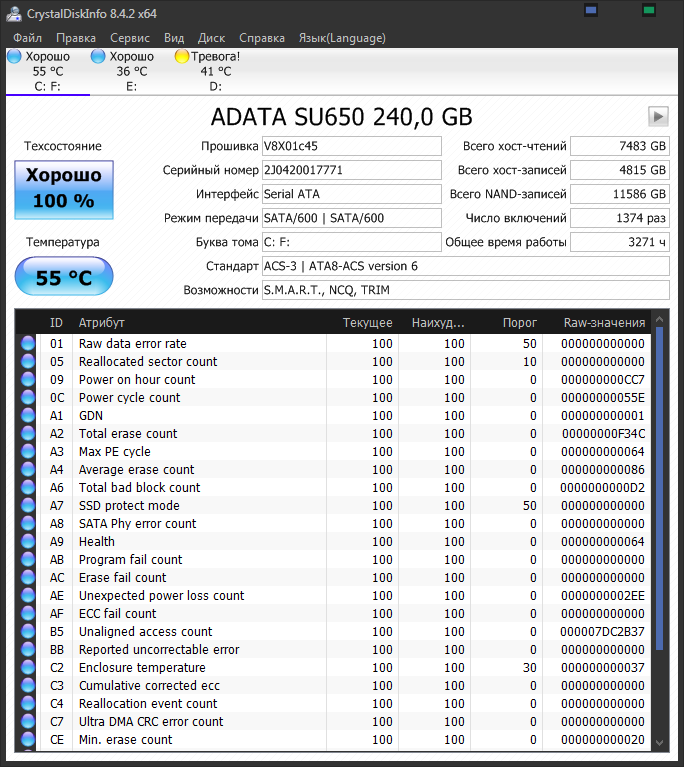This screenshot has height=767, width=684.
Task: Select the D: disk tab marked Тревога!
Action: click(215, 71)
